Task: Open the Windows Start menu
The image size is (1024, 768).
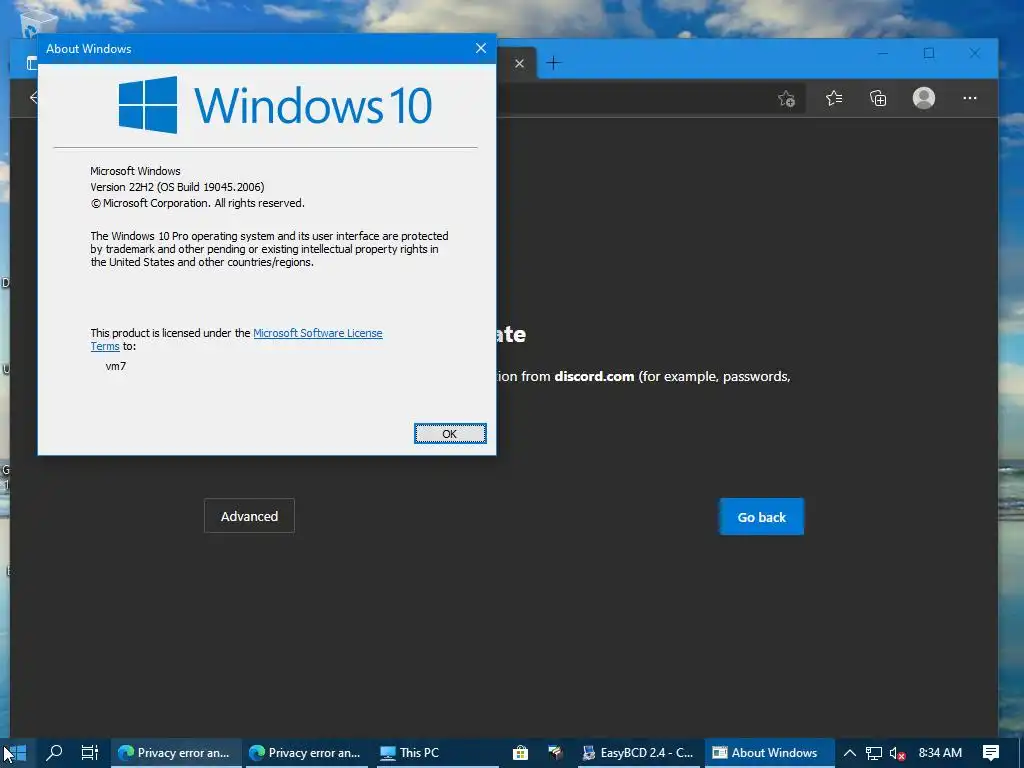Action: point(16,753)
